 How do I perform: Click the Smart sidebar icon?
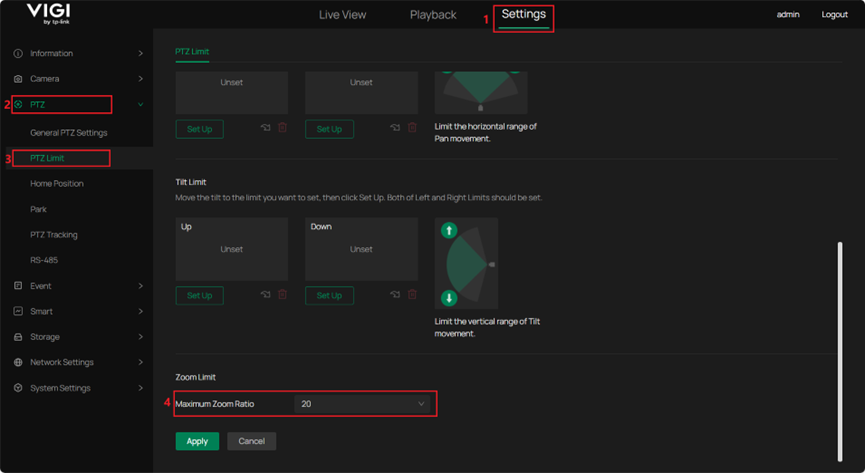(18, 311)
